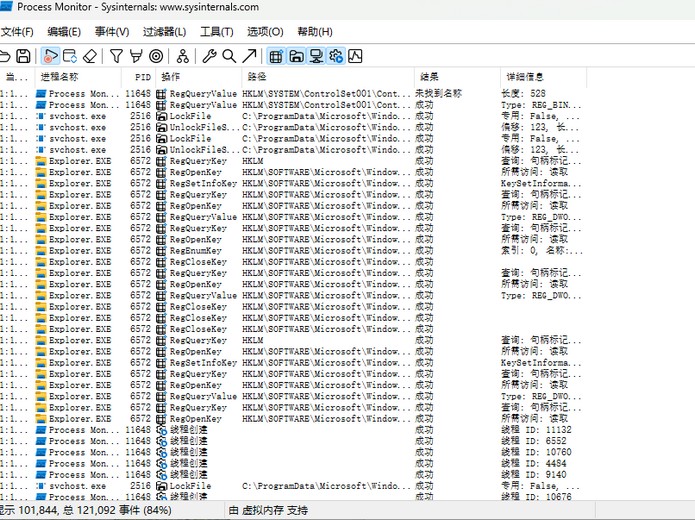
Task: Toggle Show Registry Activity filter
Action: pos(276,56)
